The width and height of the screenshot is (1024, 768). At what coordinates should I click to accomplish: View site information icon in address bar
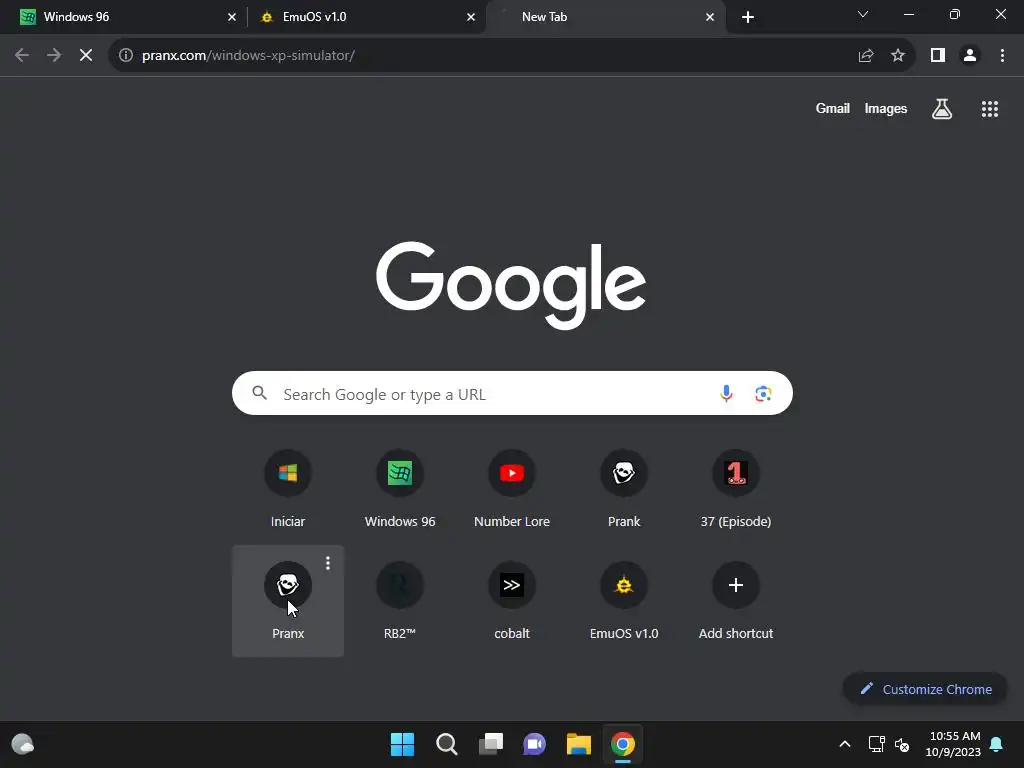[x=126, y=56]
